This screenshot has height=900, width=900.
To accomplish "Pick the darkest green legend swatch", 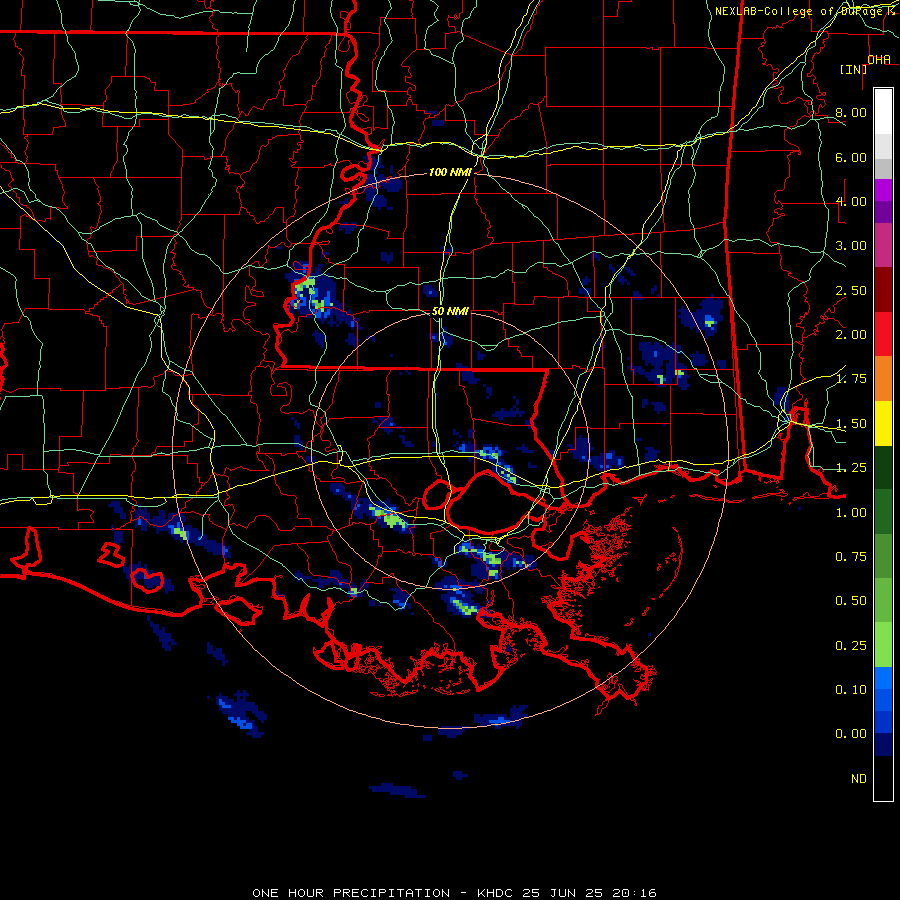I will pos(883,467).
